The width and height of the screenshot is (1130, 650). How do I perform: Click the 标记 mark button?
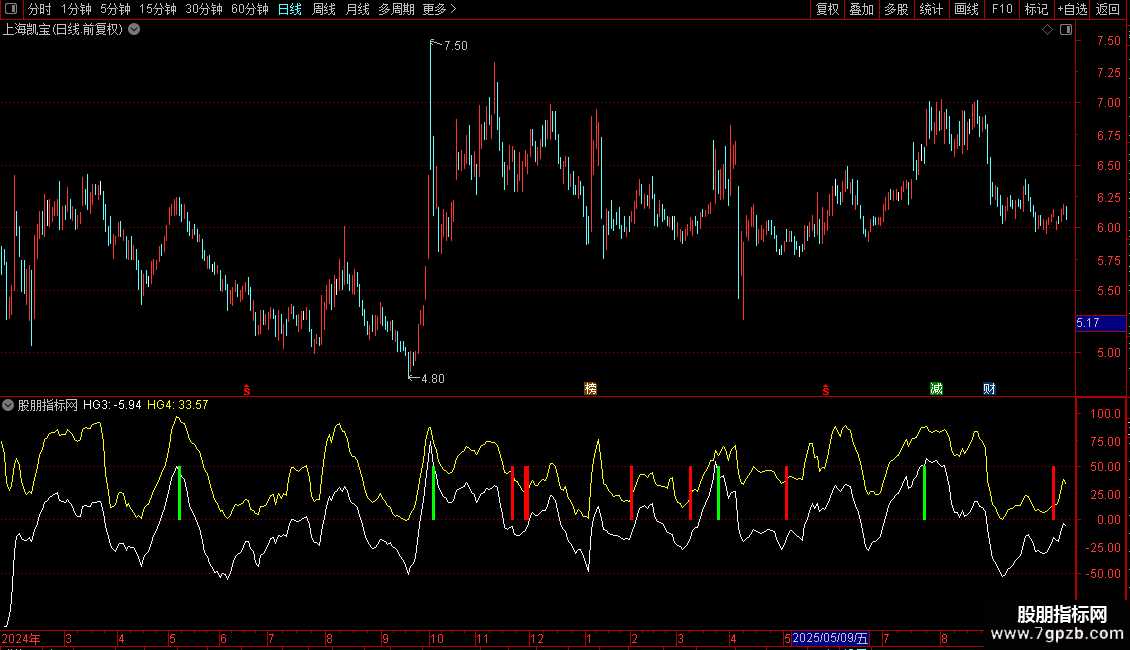coord(1036,9)
